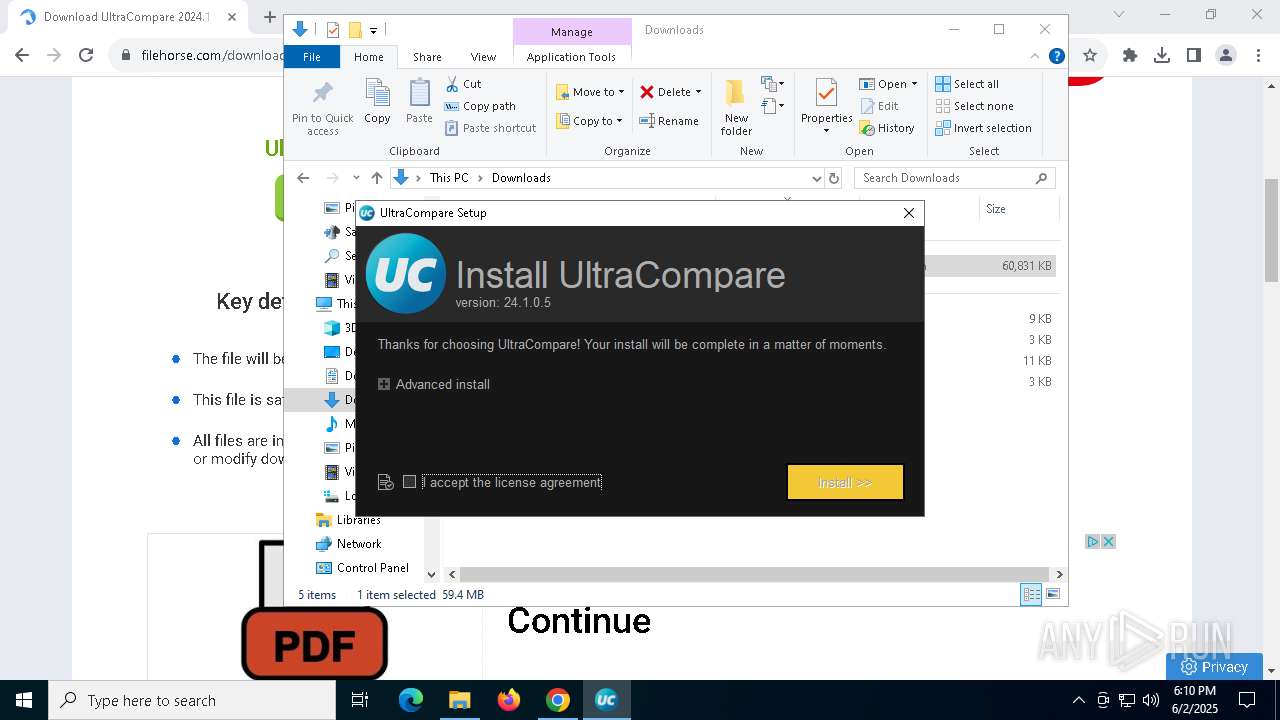Screen dimensions: 1280x720
Task: Select Control Panel in navigation pane
Action: pos(372,568)
